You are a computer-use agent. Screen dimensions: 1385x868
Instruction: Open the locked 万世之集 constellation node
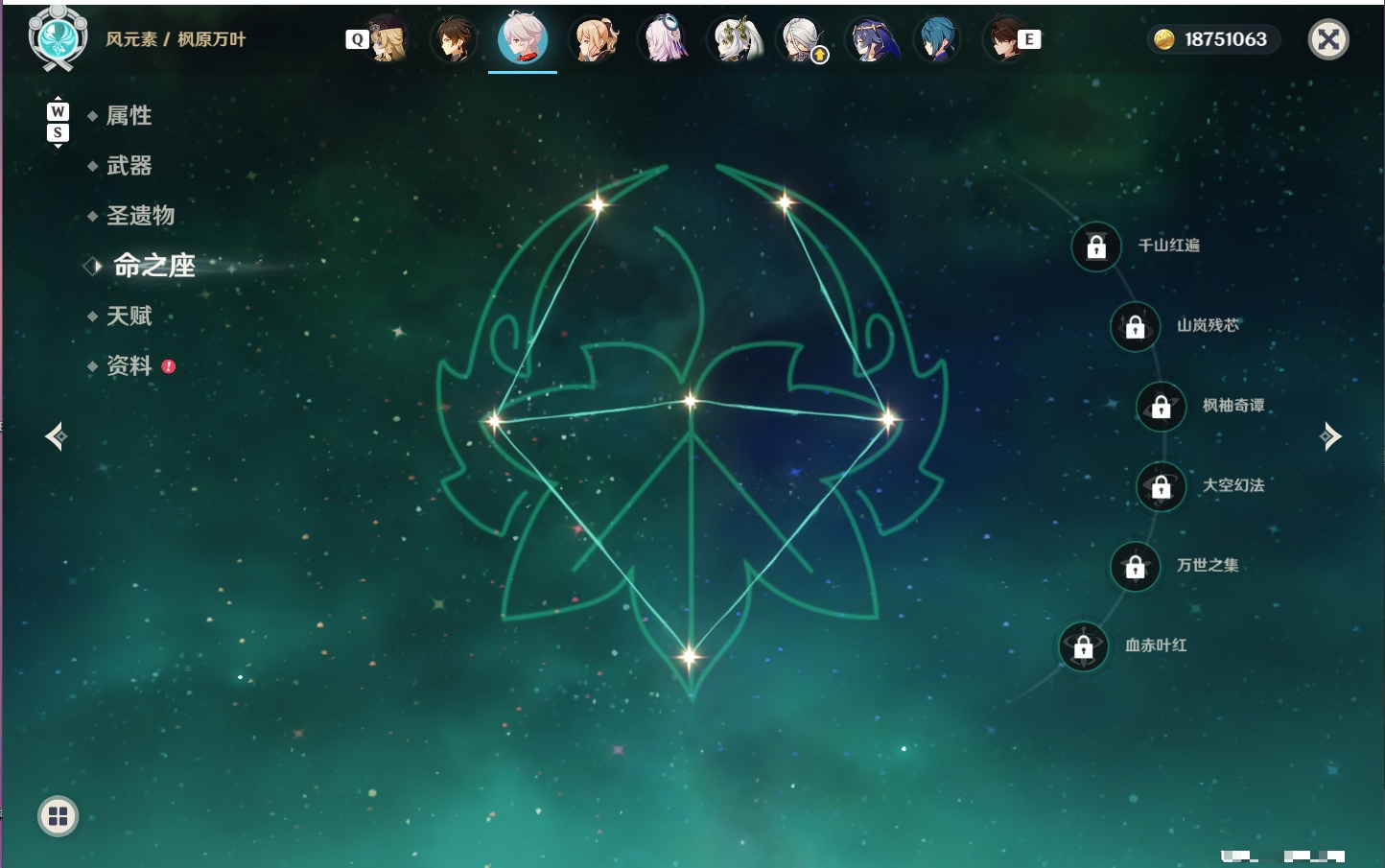pyautogui.click(x=1136, y=566)
